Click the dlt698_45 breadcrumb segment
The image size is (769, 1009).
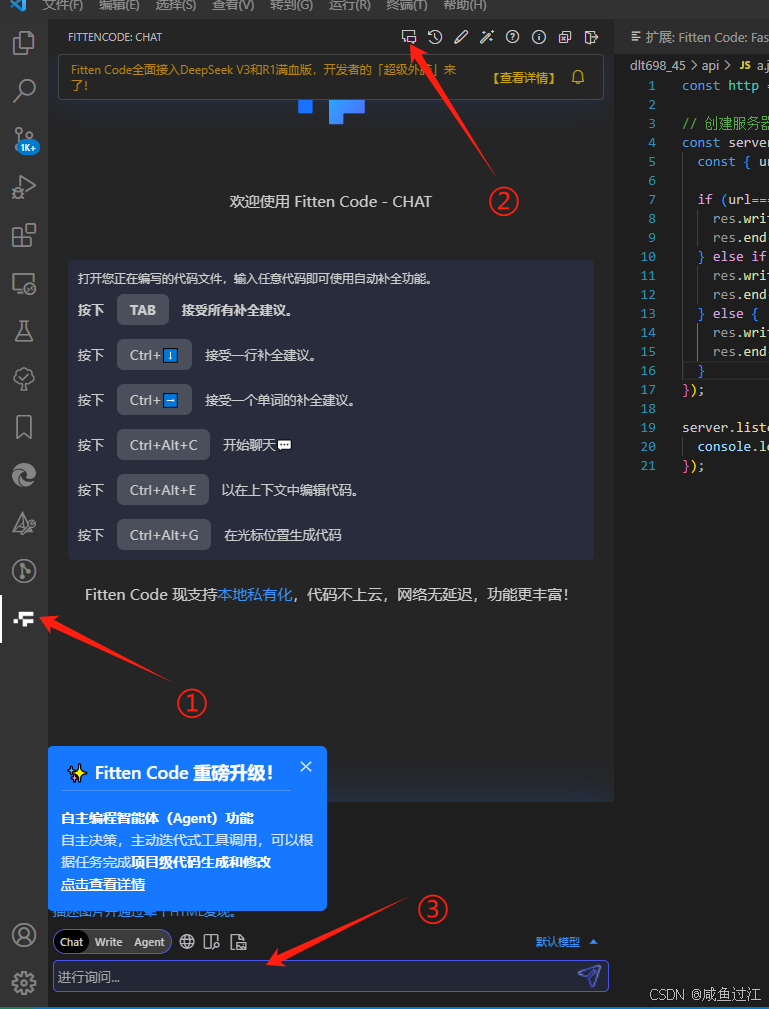click(658, 66)
